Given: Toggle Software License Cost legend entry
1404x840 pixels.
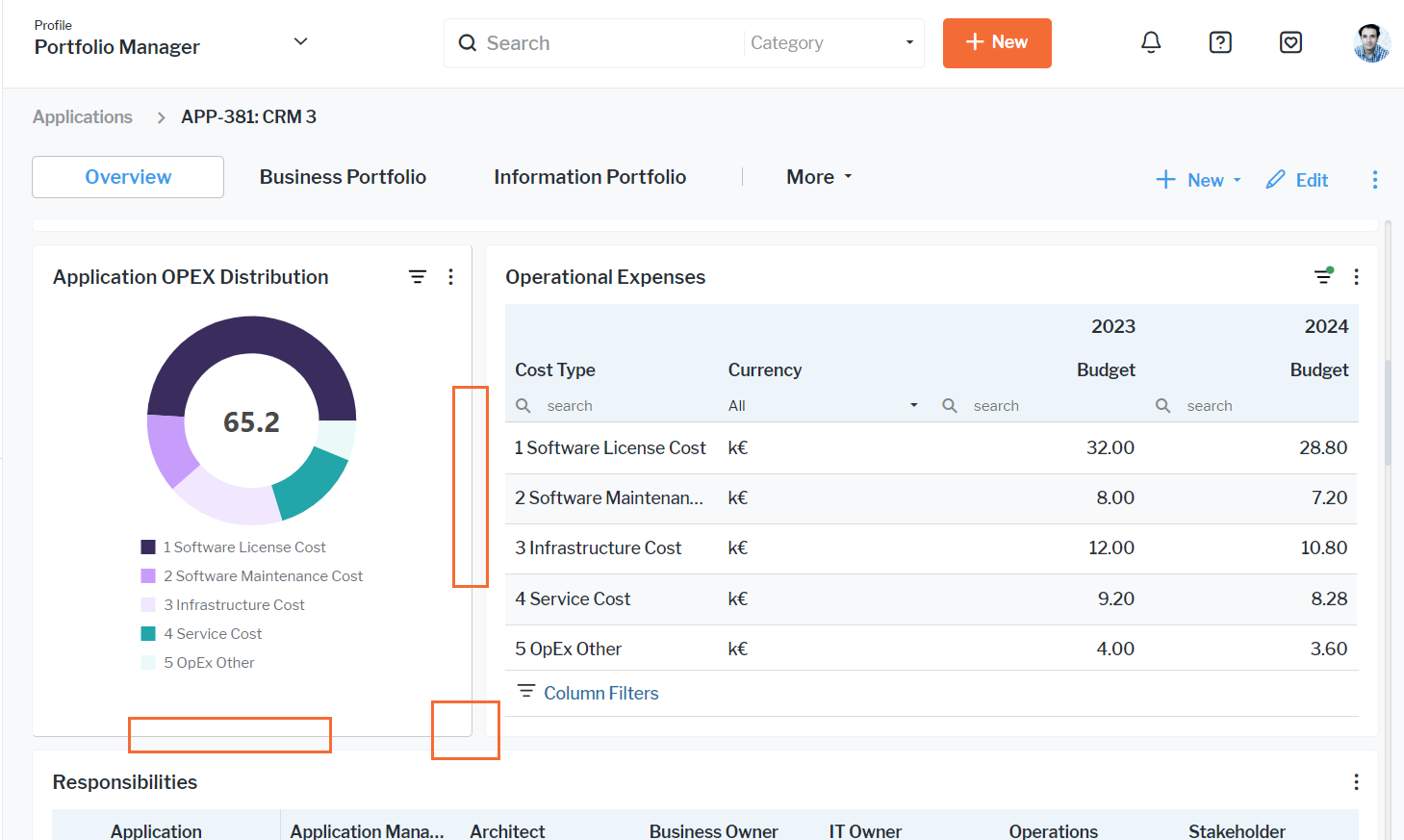Looking at the screenshot, I should (x=244, y=547).
